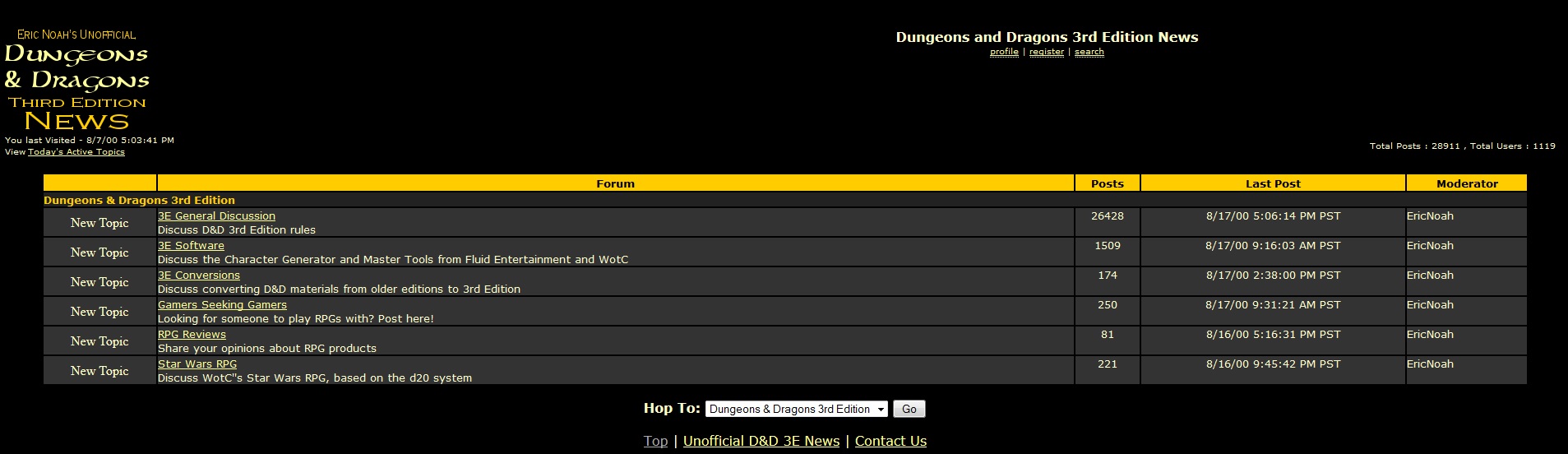Screen dimensions: 1568x454
Task: Click the Contact Us footer link
Action: click(890, 441)
